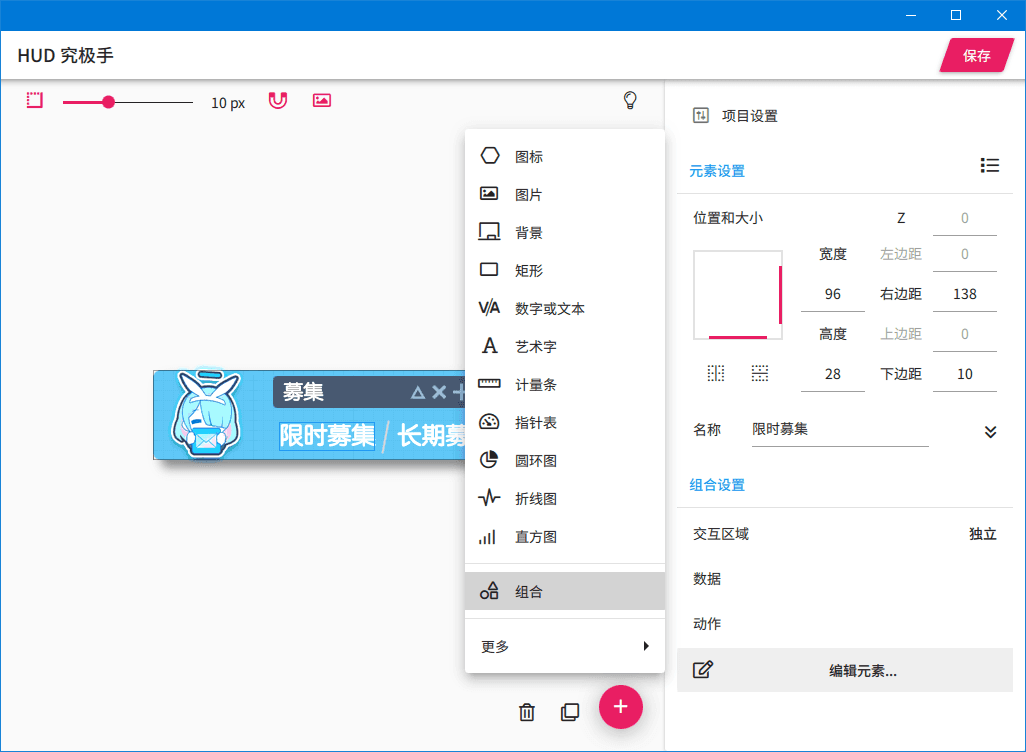Open the element list icon
This screenshot has height=752, width=1026.
(989, 166)
